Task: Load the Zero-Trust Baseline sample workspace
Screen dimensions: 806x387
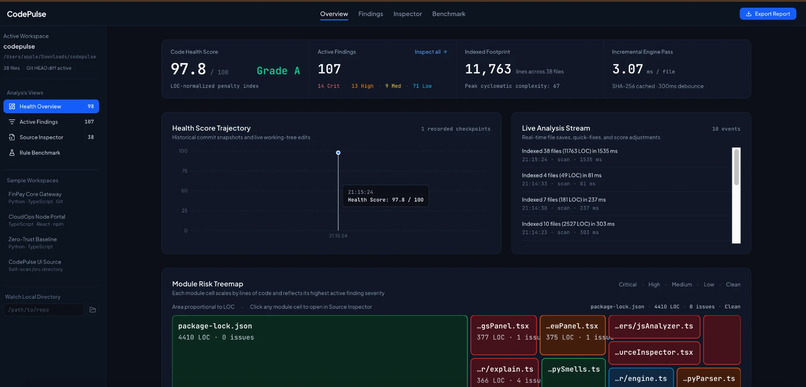Action: click(51, 243)
